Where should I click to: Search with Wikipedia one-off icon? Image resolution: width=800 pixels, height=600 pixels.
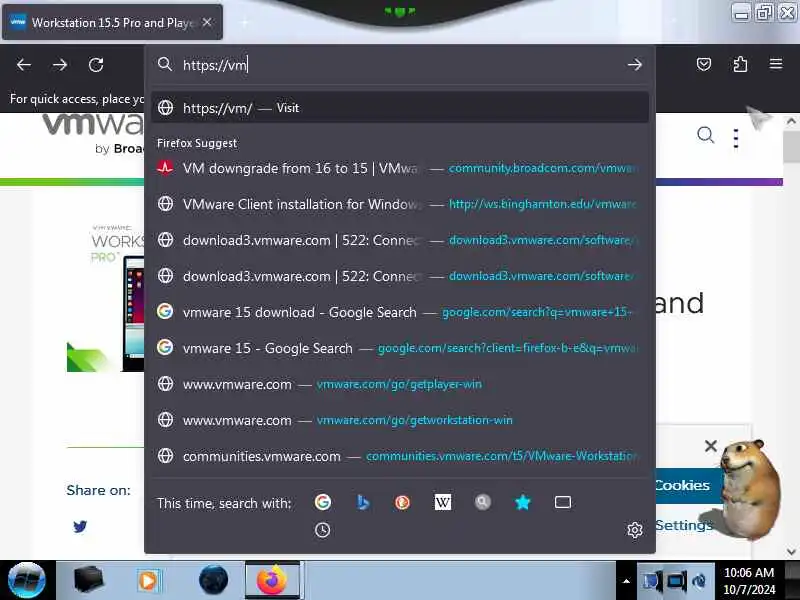[x=442, y=503]
